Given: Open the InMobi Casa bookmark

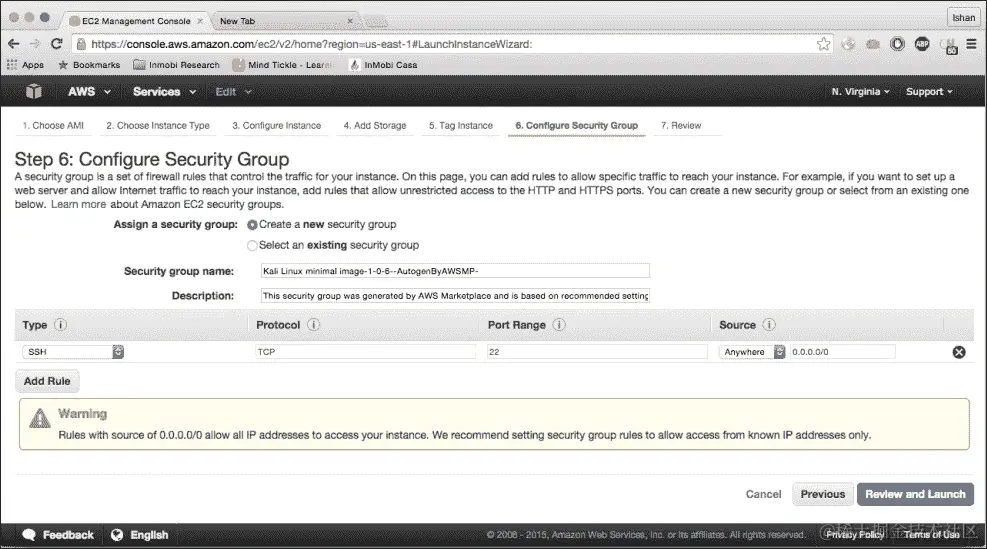Looking at the screenshot, I should [383, 65].
